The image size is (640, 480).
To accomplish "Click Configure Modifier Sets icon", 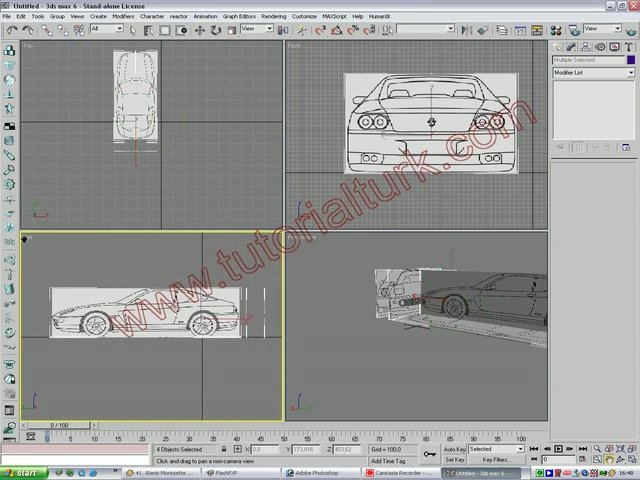I will pyautogui.click(x=626, y=147).
